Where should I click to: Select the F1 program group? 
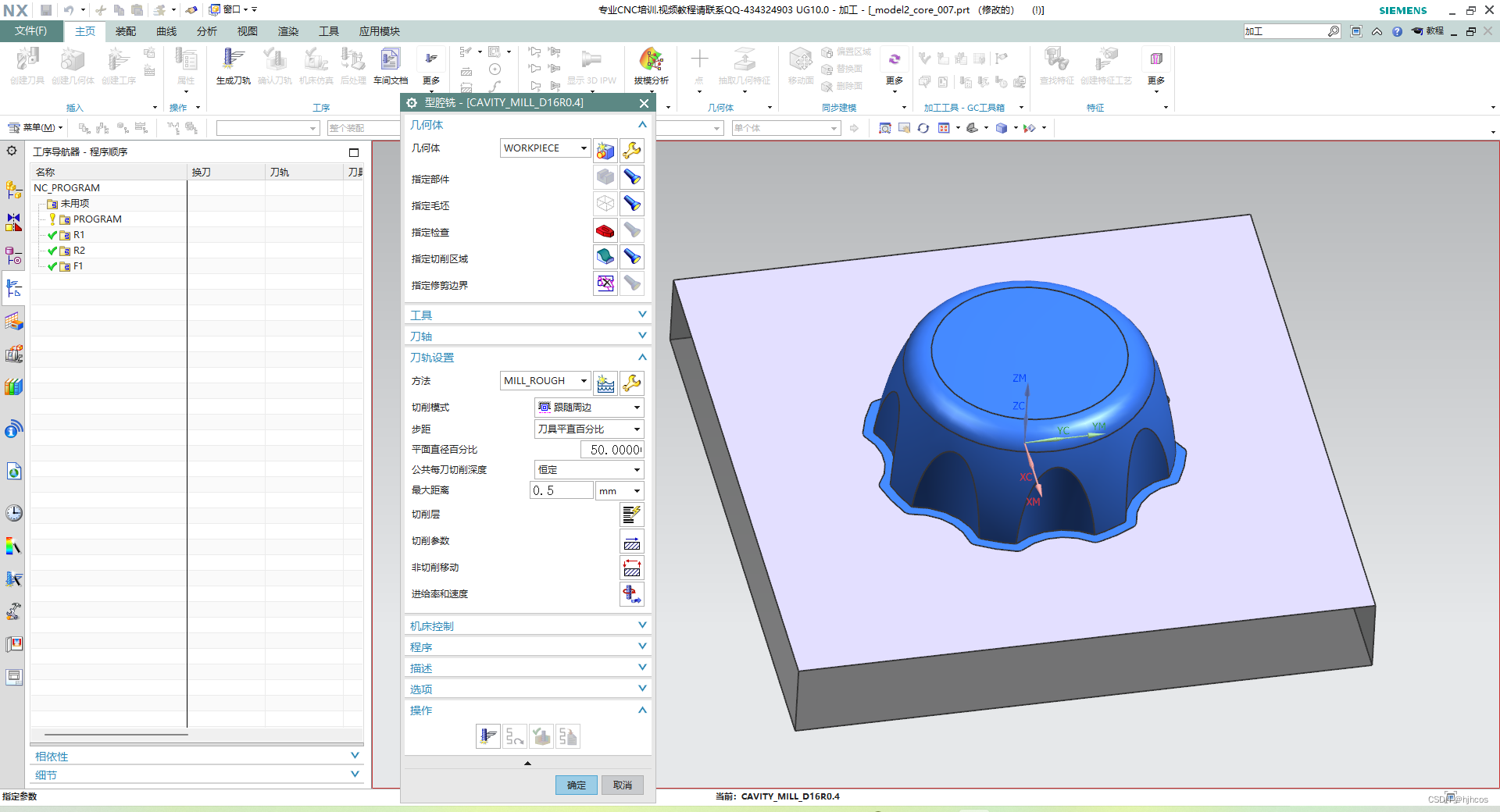click(x=77, y=266)
